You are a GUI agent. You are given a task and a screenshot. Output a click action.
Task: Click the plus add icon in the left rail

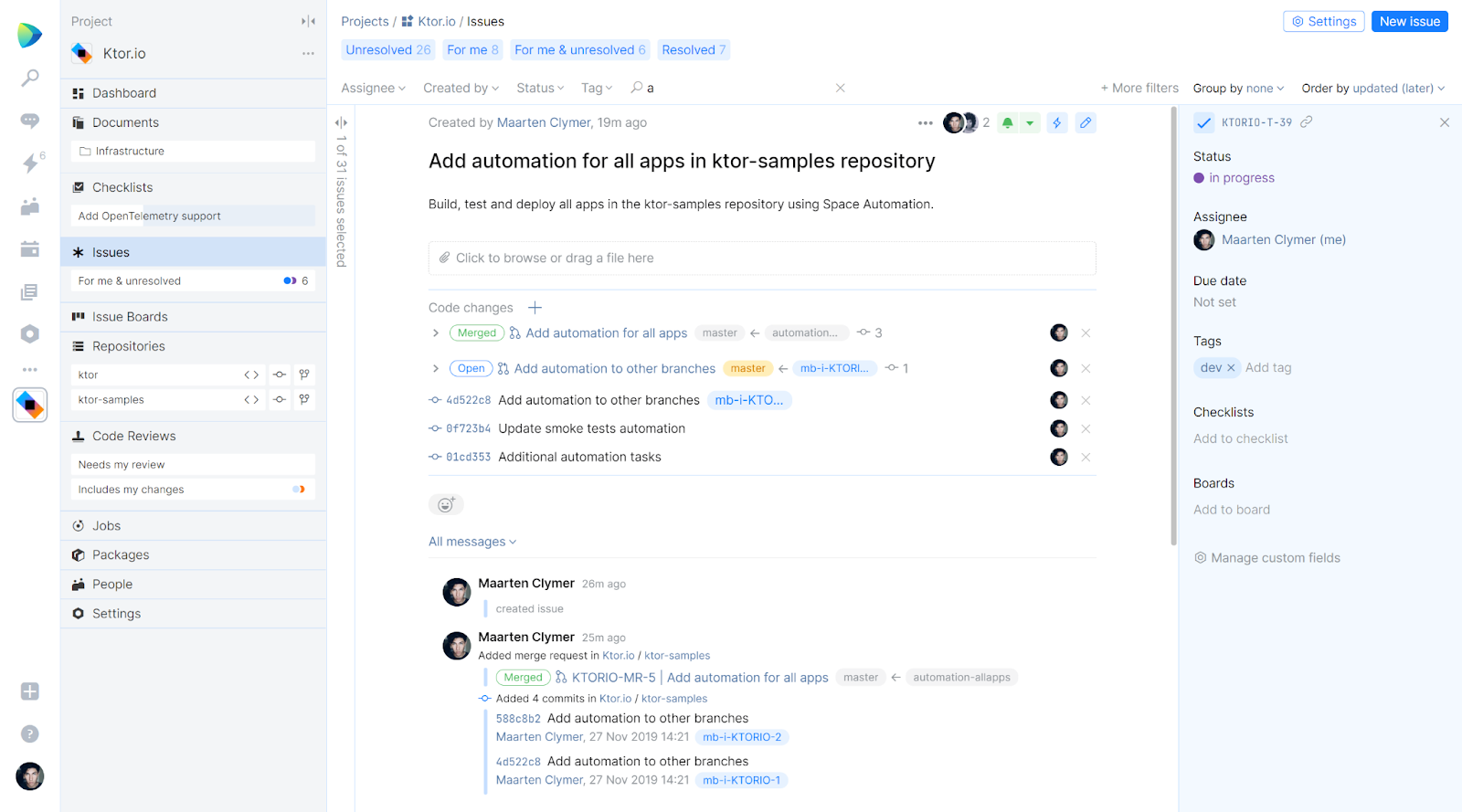30,691
